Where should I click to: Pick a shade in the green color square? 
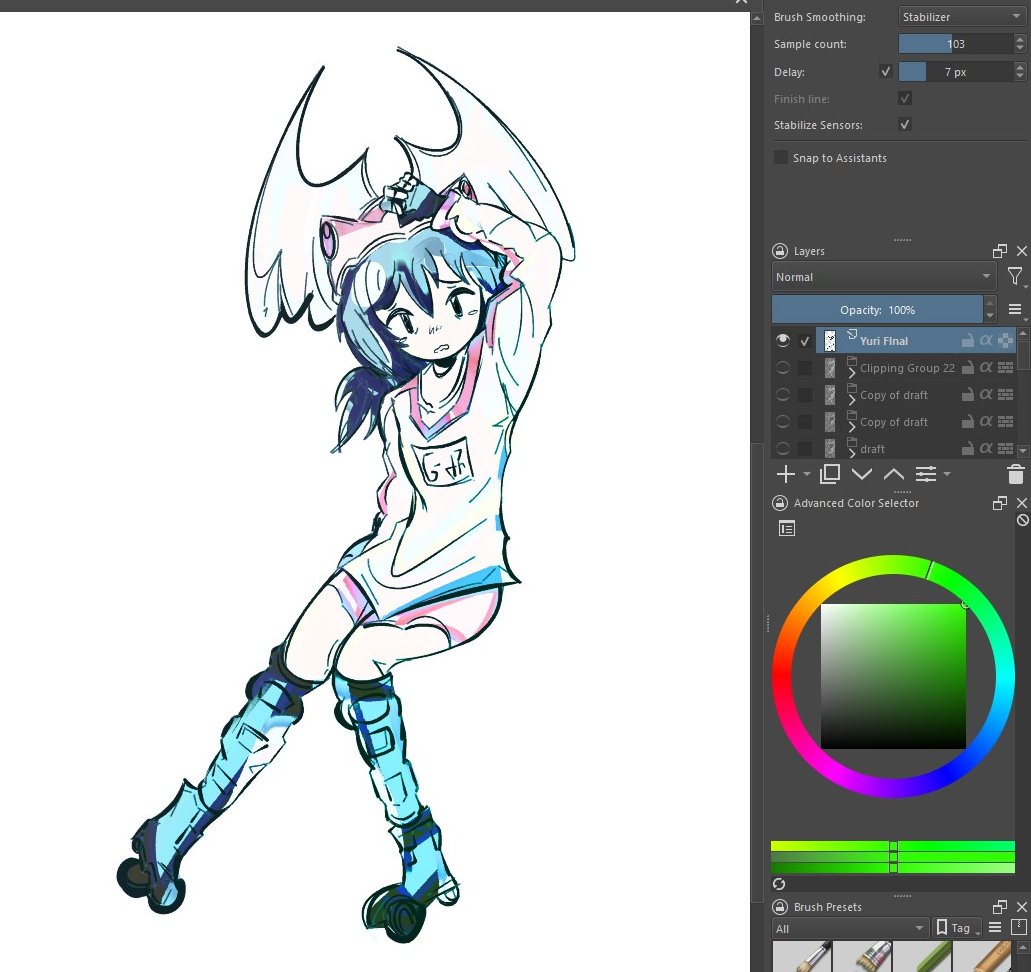(893, 676)
